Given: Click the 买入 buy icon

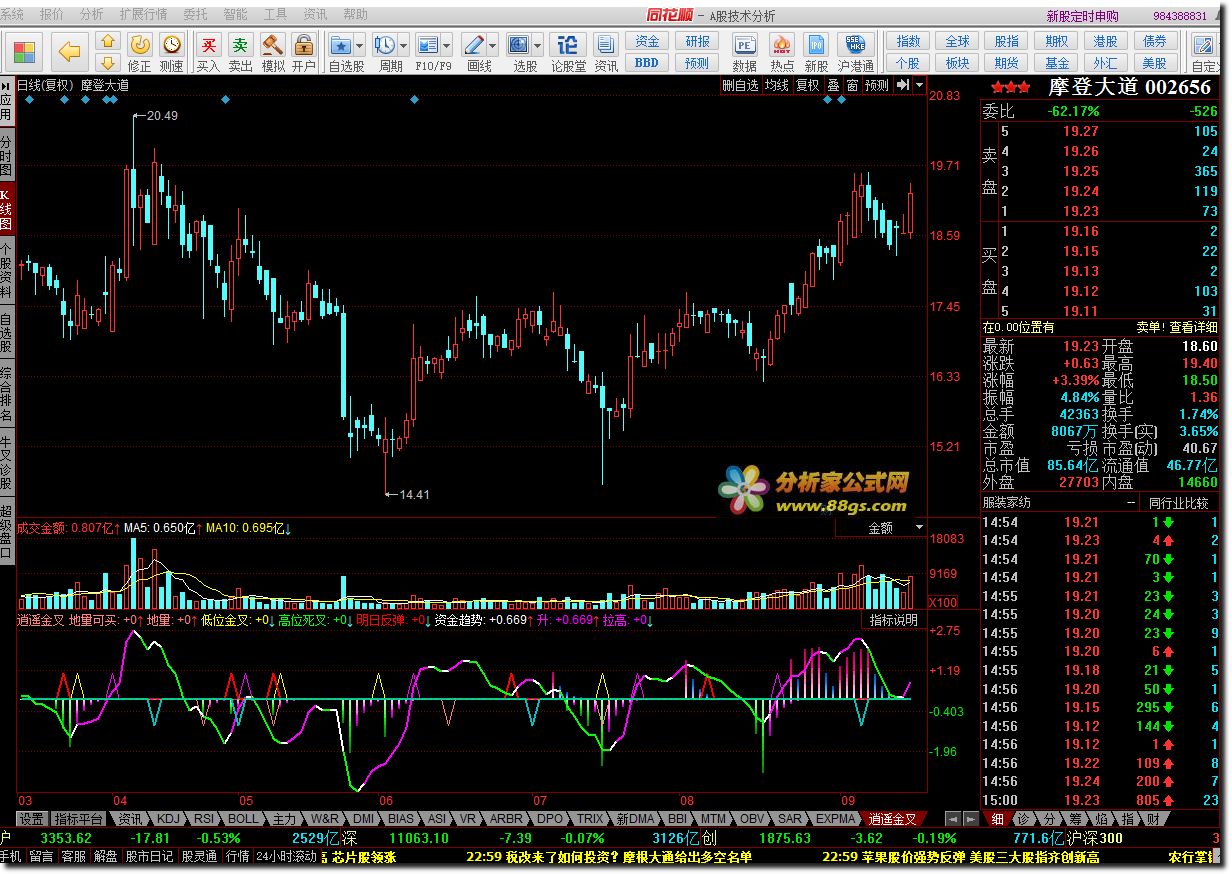Looking at the screenshot, I should [x=208, y=45].
